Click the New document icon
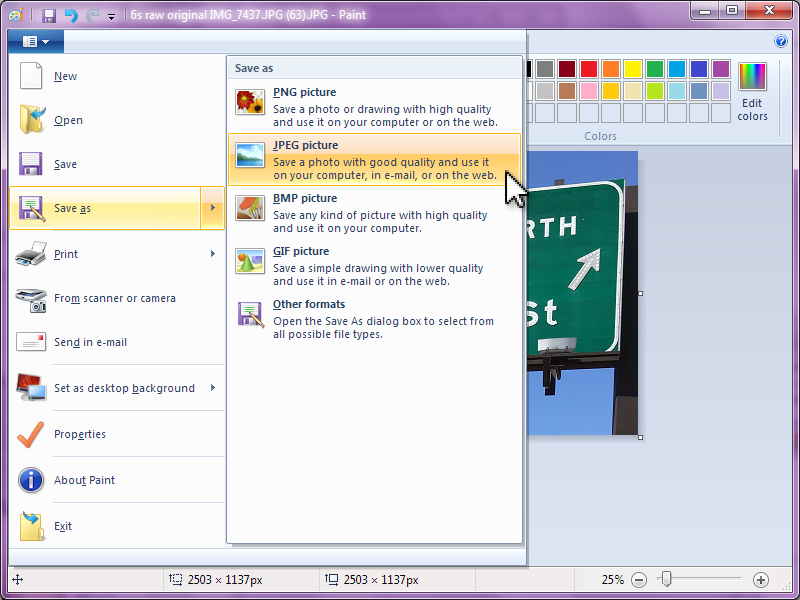The width and height of the screenshot is (800, 600). click(31, 76)
